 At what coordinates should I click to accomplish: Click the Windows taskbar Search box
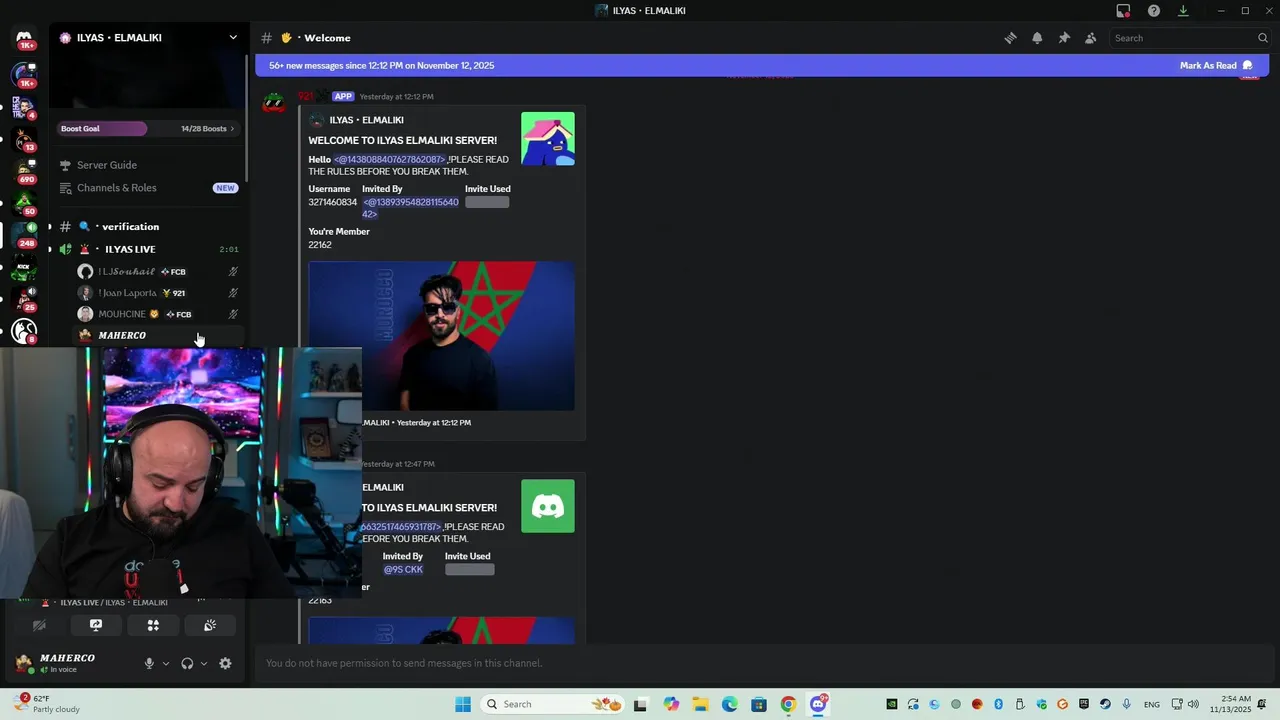(551, 704)
